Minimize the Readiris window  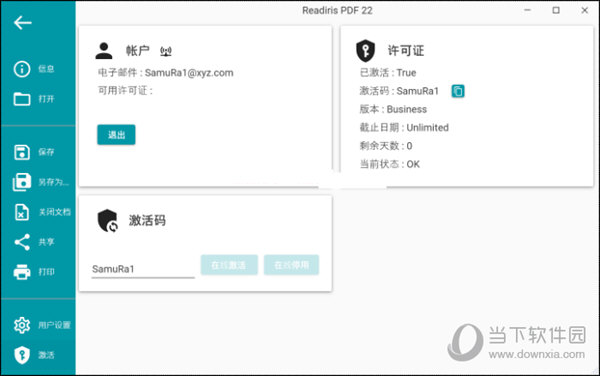point(528,10)
